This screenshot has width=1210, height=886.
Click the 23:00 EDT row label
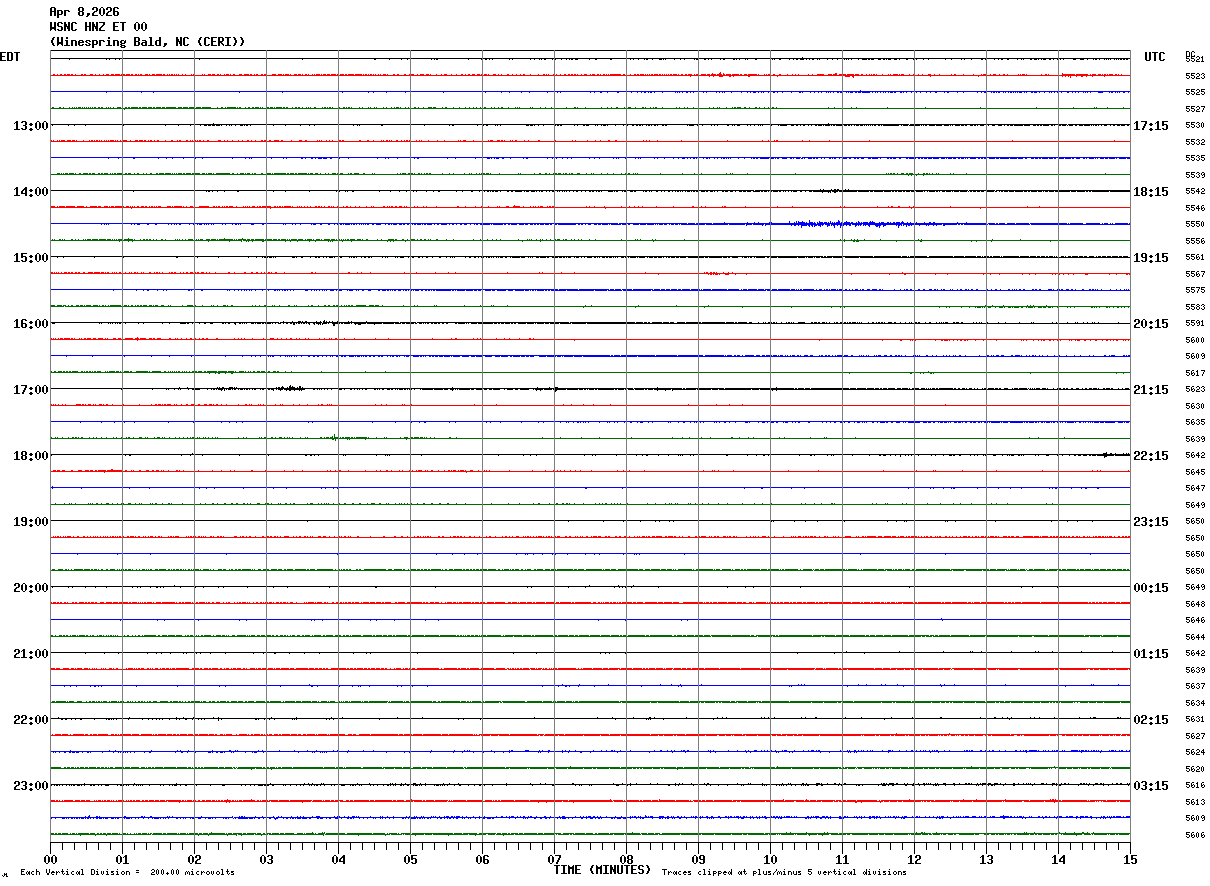pos(30,785)
